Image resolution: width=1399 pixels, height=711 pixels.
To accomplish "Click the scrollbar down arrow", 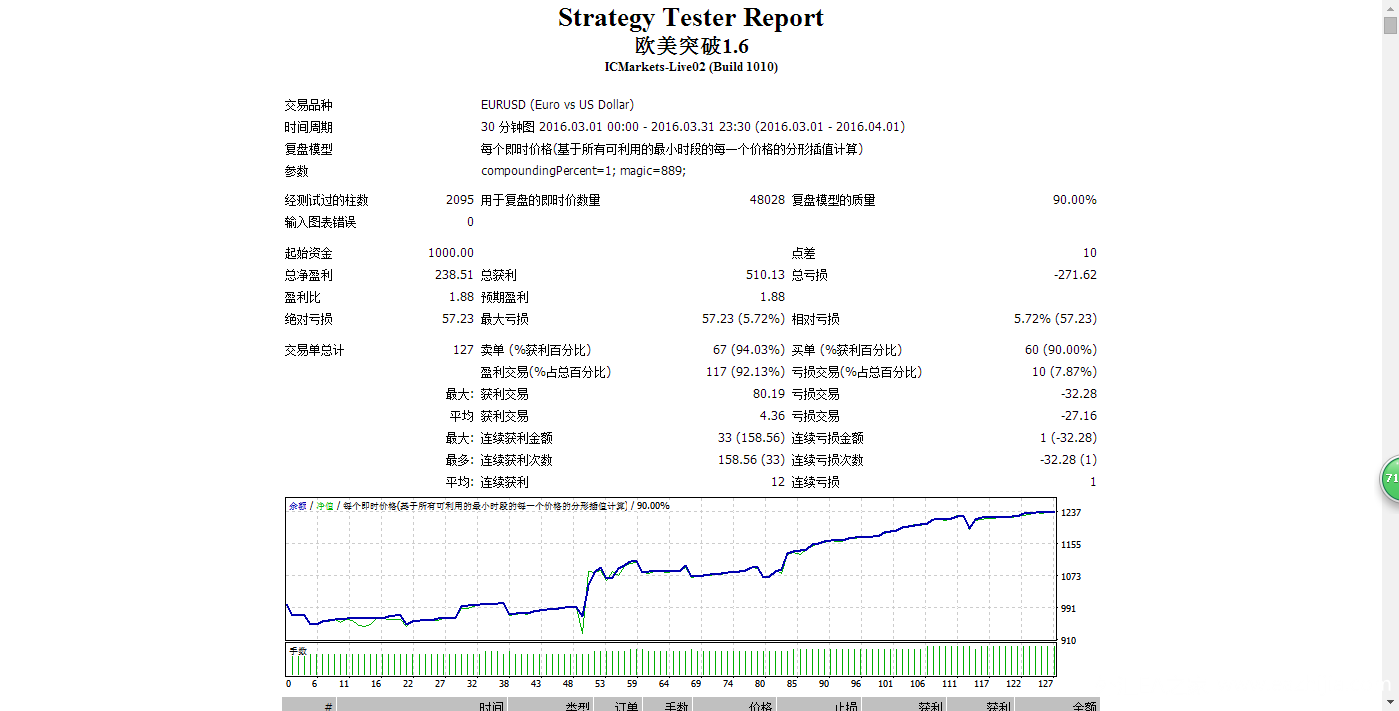I will [1390, 703].
